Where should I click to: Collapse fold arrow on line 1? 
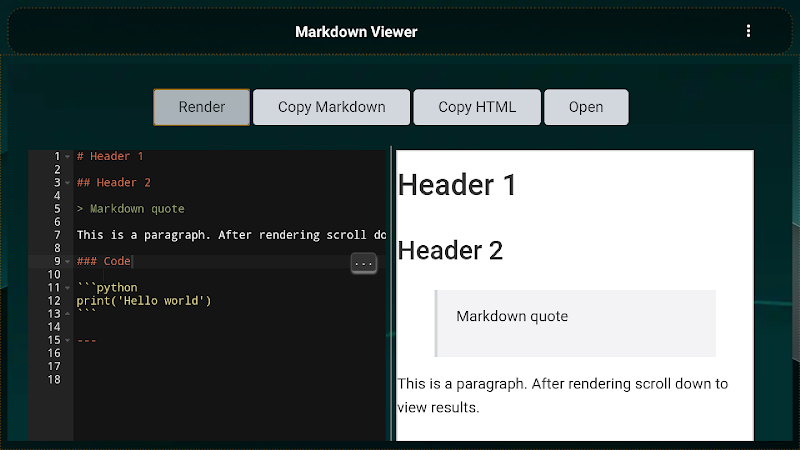pos(67,157)
